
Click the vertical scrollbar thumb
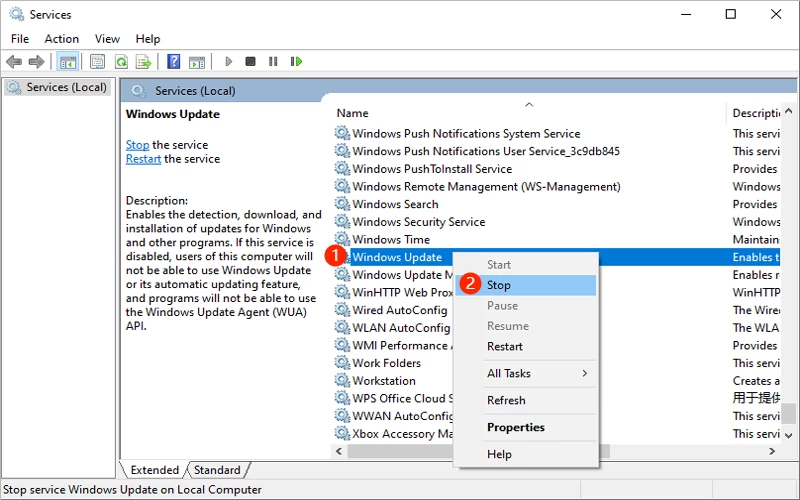coord(789,414)
